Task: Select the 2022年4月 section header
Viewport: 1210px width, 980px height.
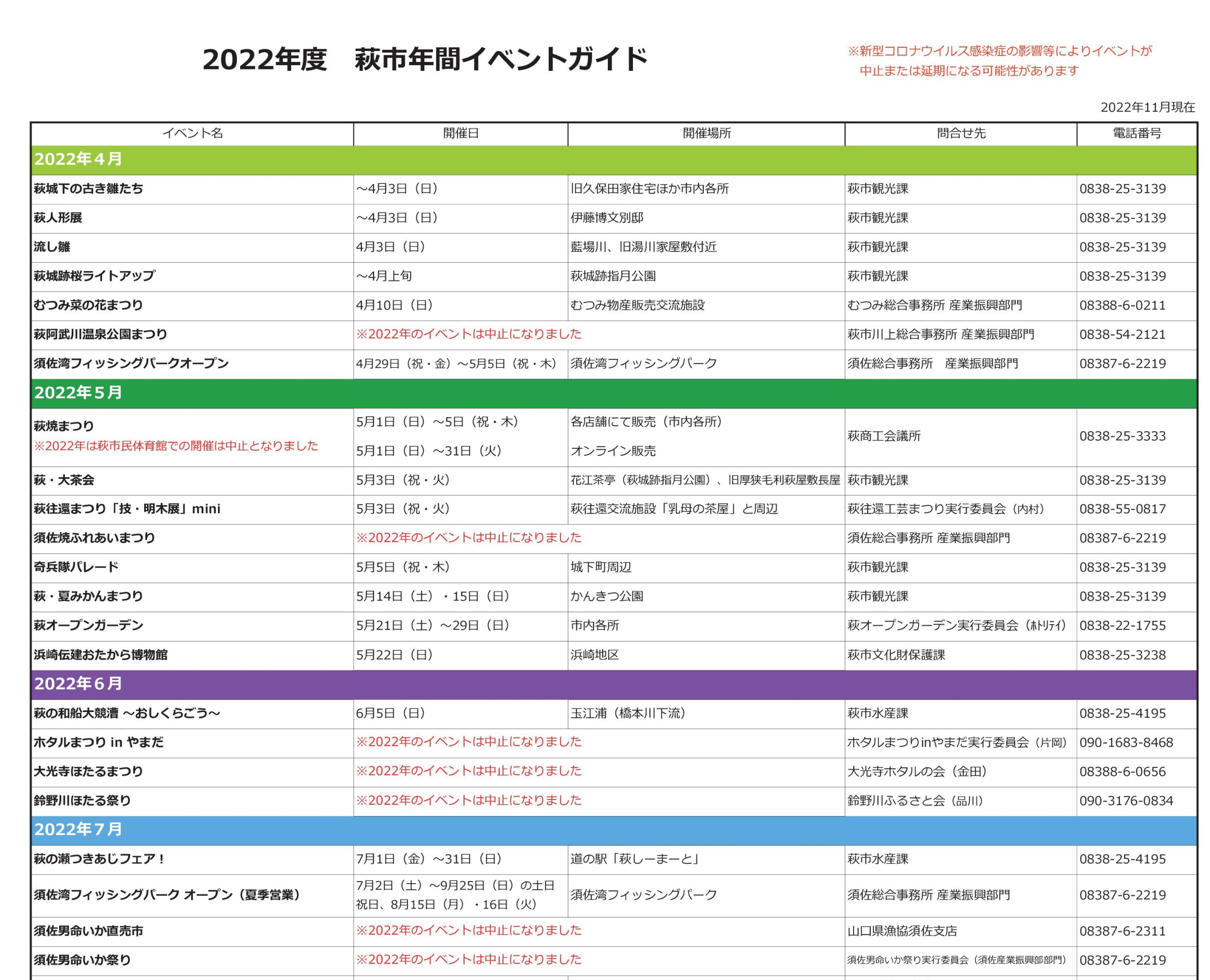Action: click(x=614, y=160)
